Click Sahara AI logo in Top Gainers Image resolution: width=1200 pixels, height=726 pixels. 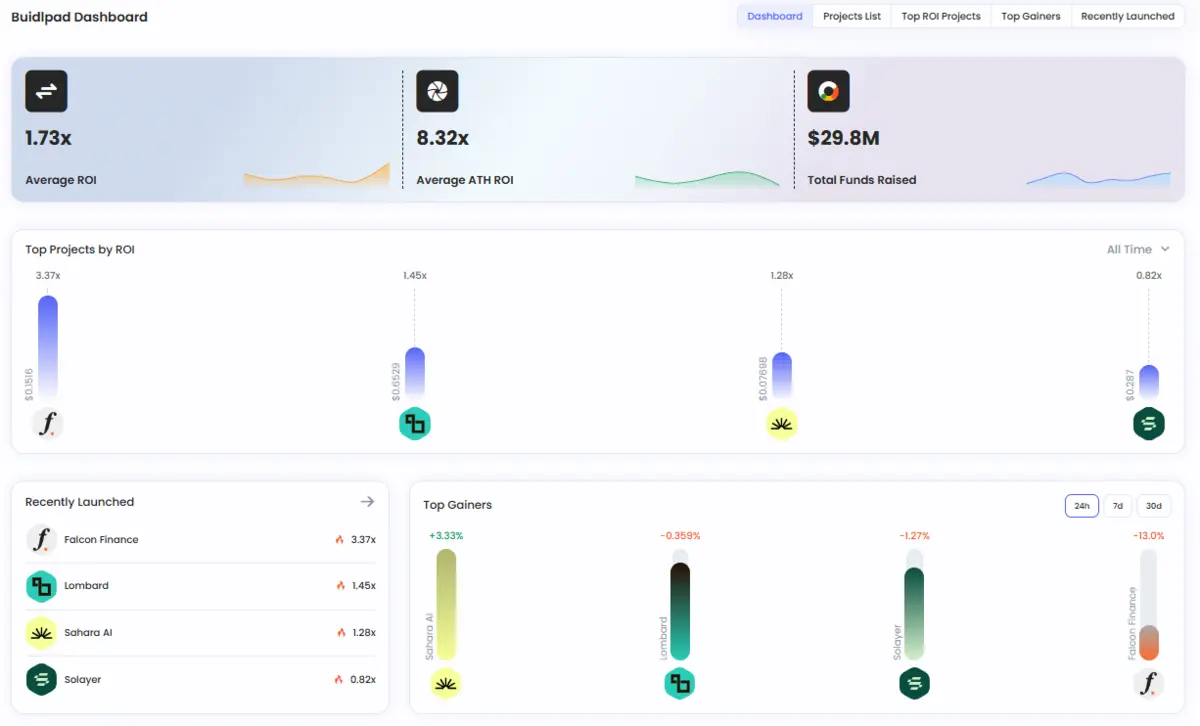(446, 683)
